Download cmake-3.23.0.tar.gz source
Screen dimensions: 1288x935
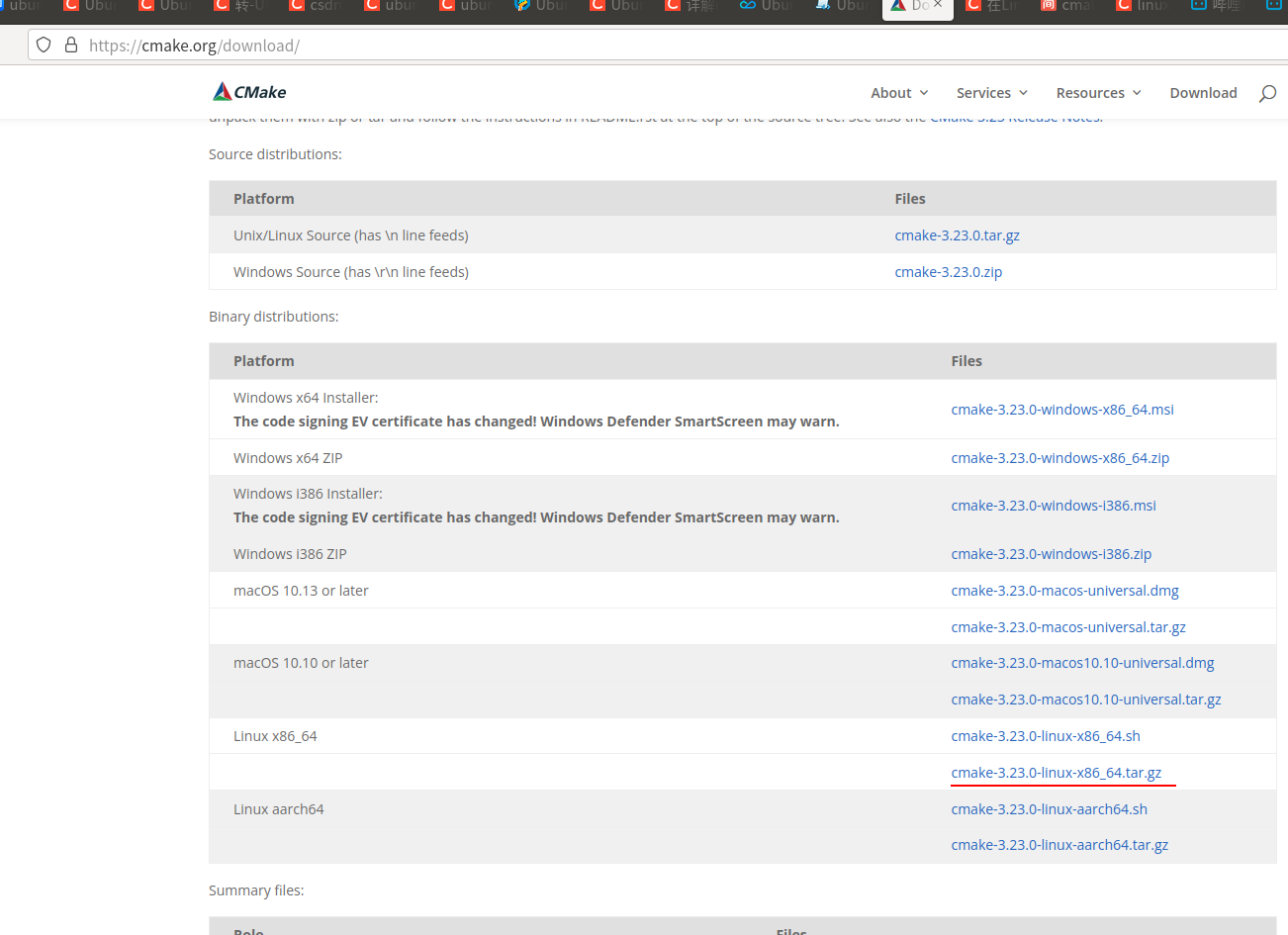point(957,235)
